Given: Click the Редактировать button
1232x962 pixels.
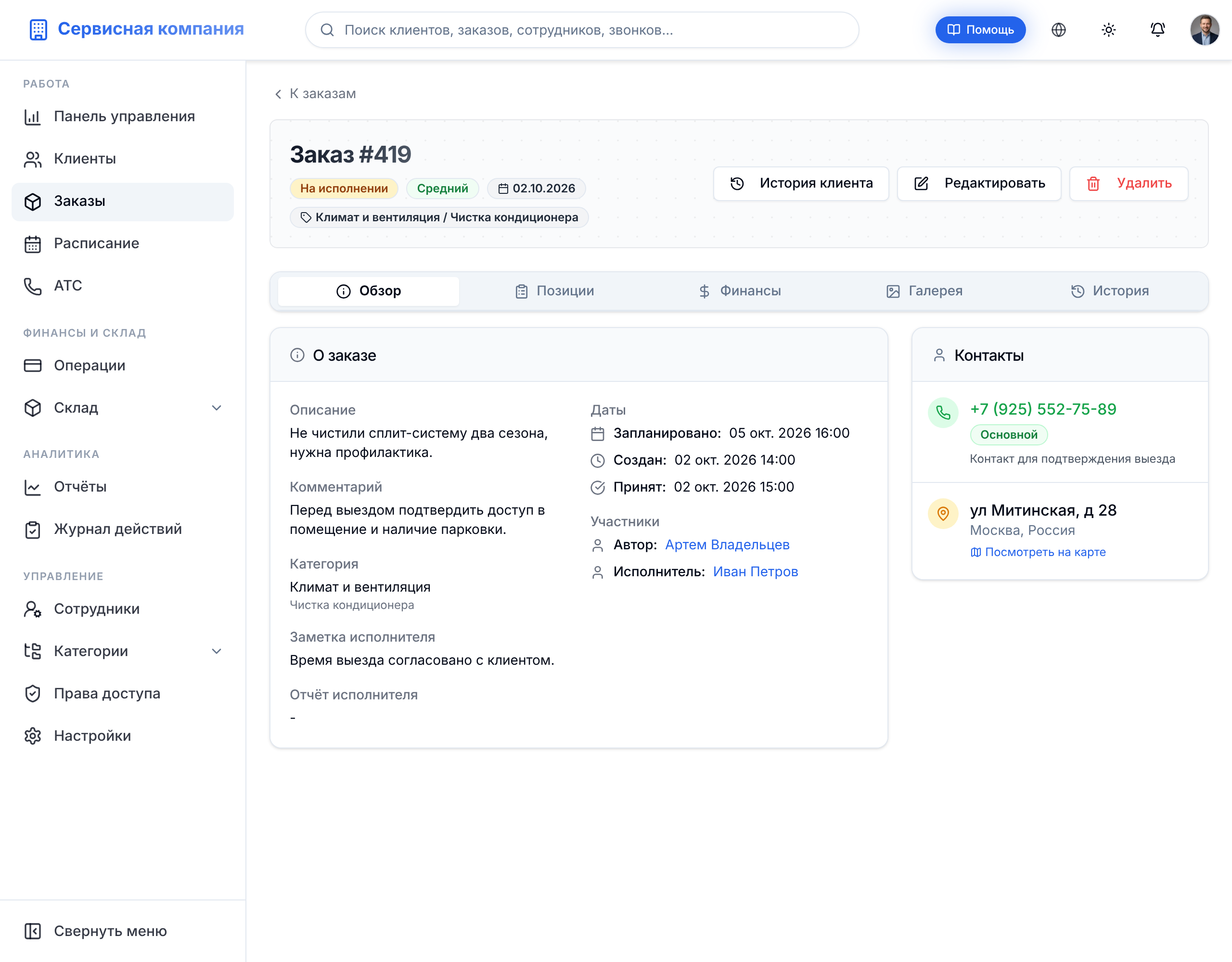Looking at the screenshot, I should click(979, 184).
